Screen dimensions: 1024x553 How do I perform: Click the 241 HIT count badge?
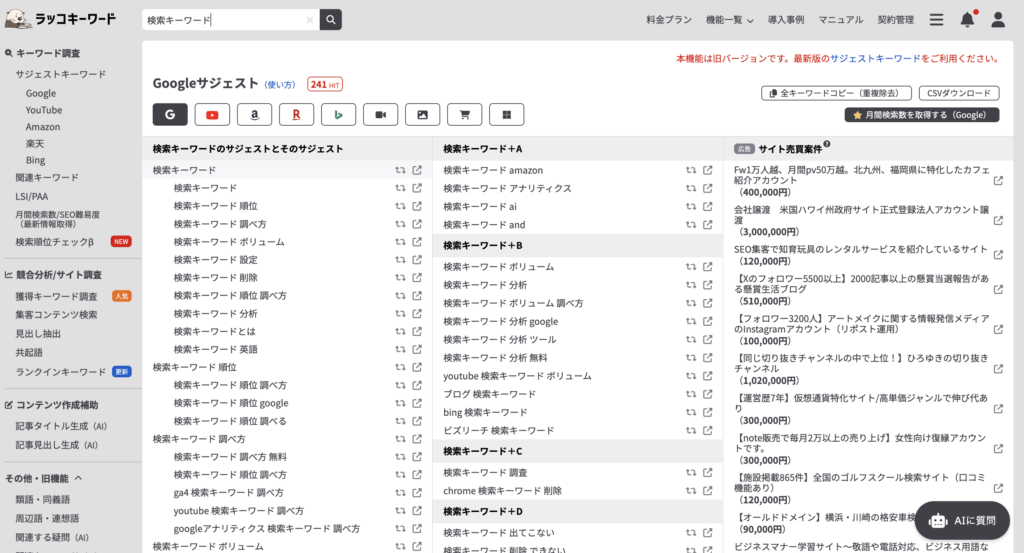pos(325,85)
